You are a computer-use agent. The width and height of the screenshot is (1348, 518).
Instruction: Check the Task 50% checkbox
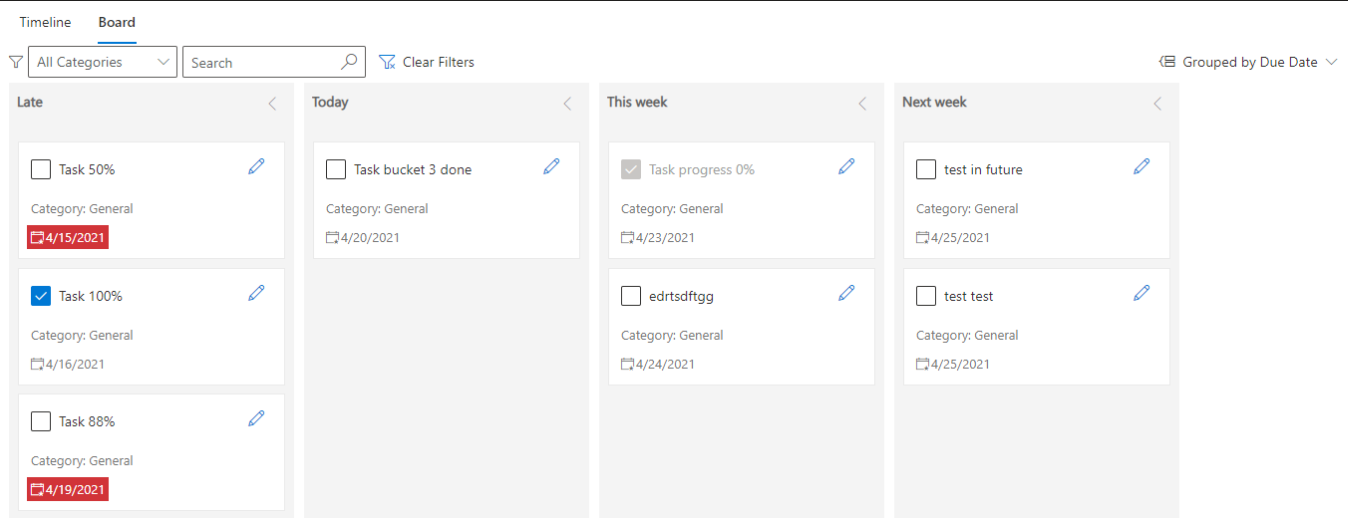(x=41, y=170)
